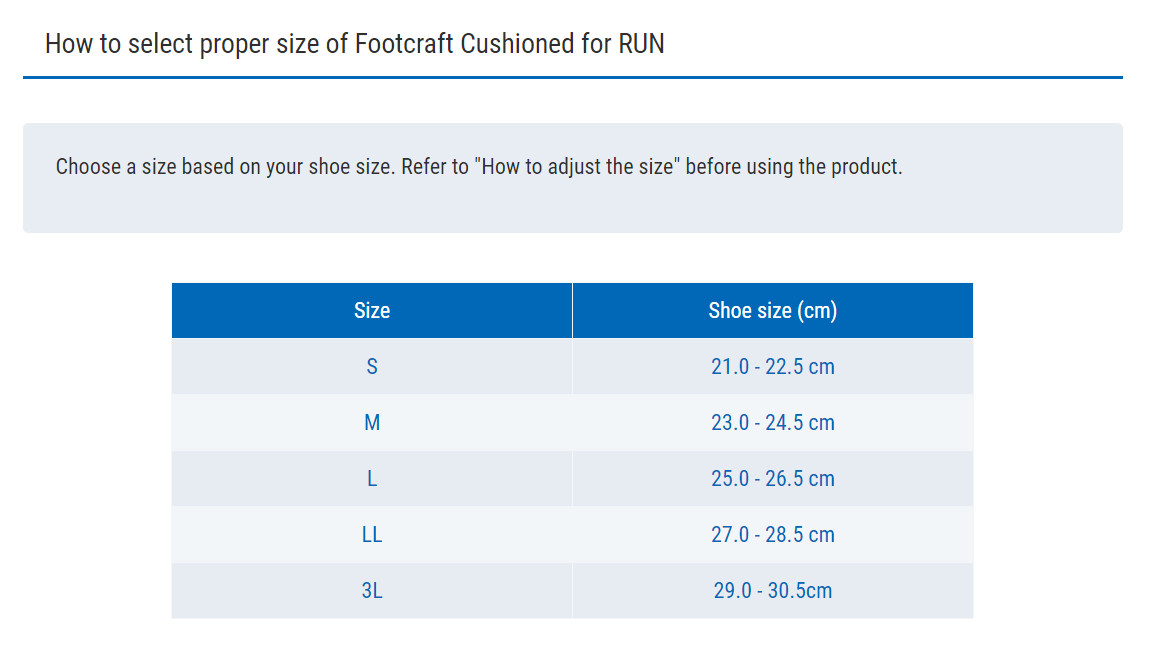1157x649 pixels.
Task: Select the M size cell
Action: tap(372, 422)
